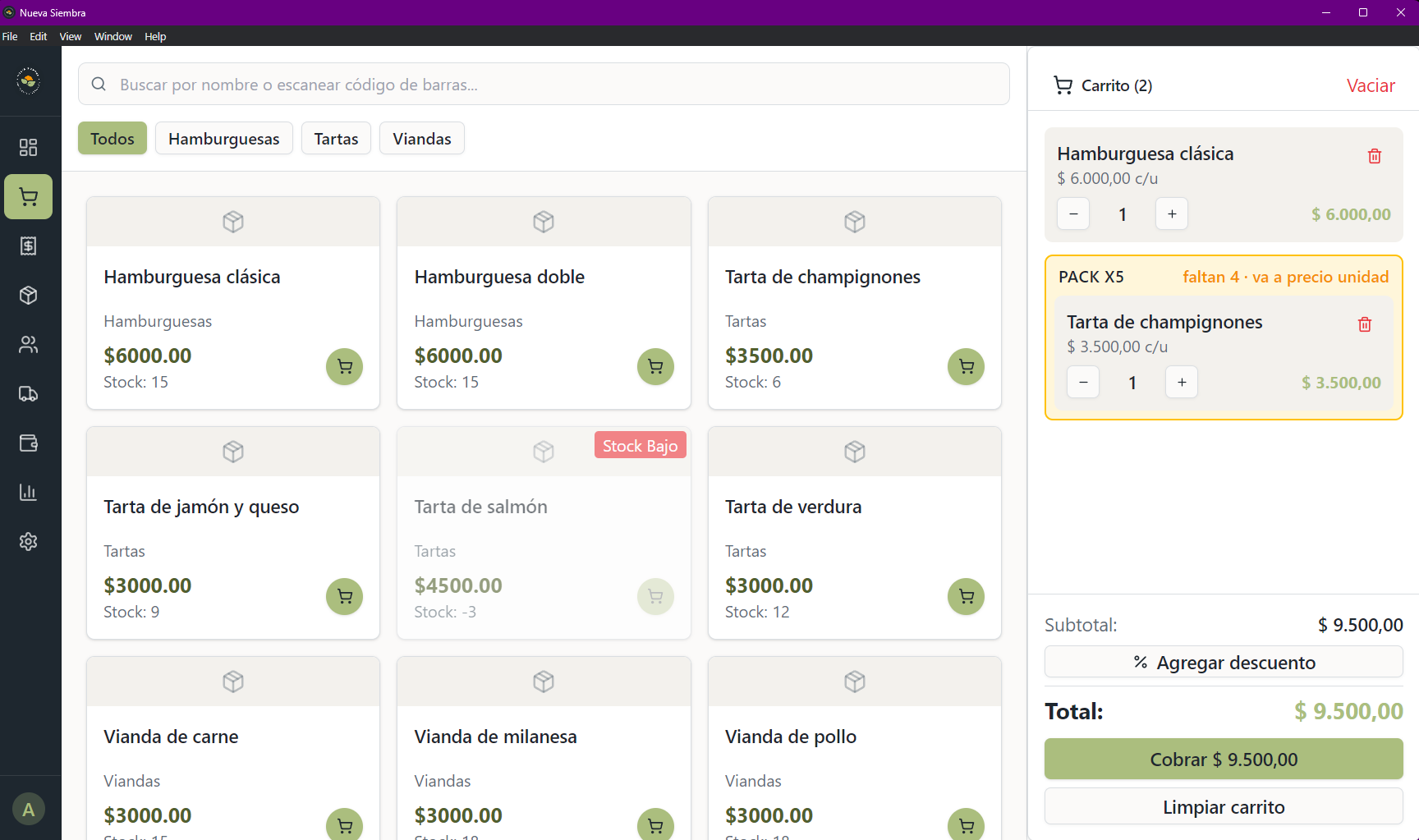Select the Vianda de milanesa product title
Image resolution: width=1419 pixels, height=840 pixels.
click(x=496, y=737)
